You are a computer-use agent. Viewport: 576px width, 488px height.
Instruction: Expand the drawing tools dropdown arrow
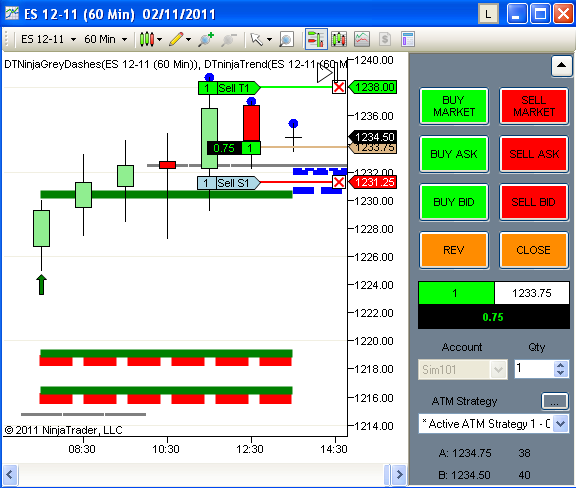point(188,39)
